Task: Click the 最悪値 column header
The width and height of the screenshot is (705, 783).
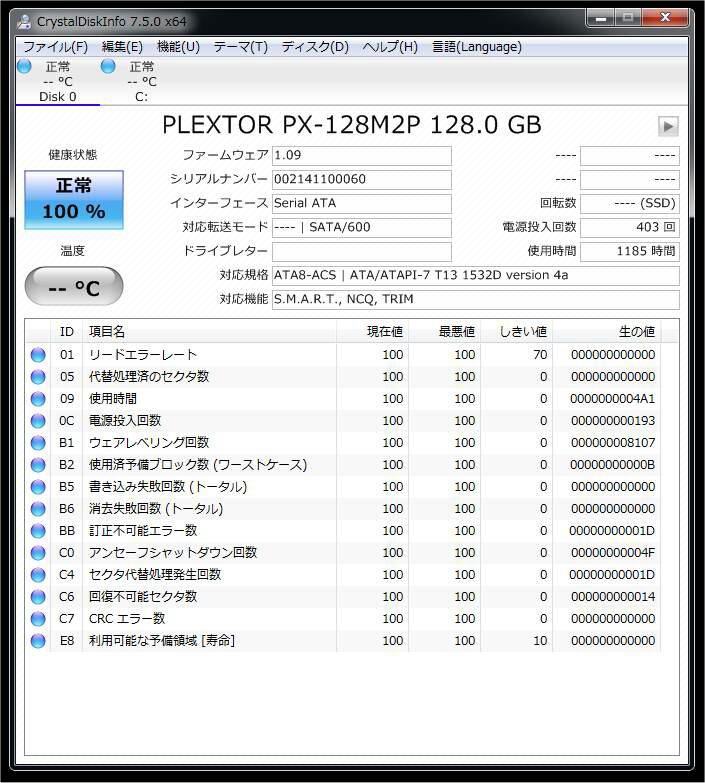Action: tap(444, 332)
